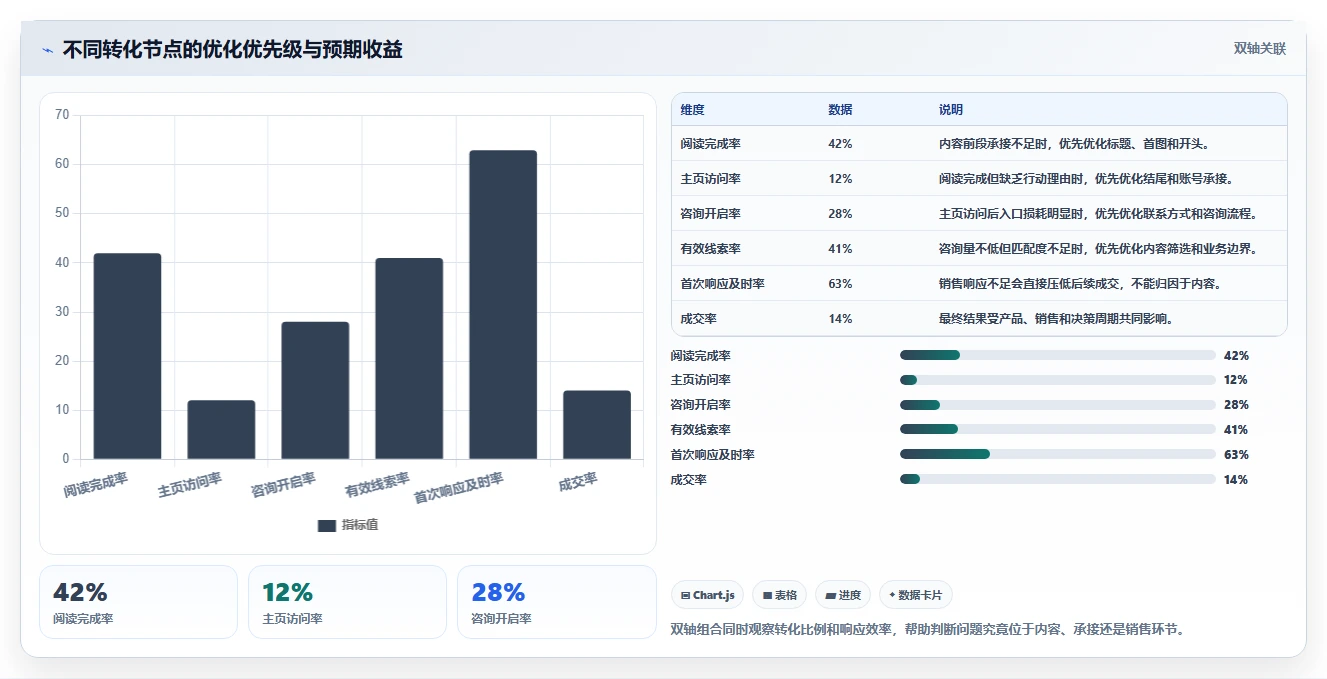Click the footer note starting 双轴组合同时观察
This screenshot has width=1327, height=679.
[927, 629]
